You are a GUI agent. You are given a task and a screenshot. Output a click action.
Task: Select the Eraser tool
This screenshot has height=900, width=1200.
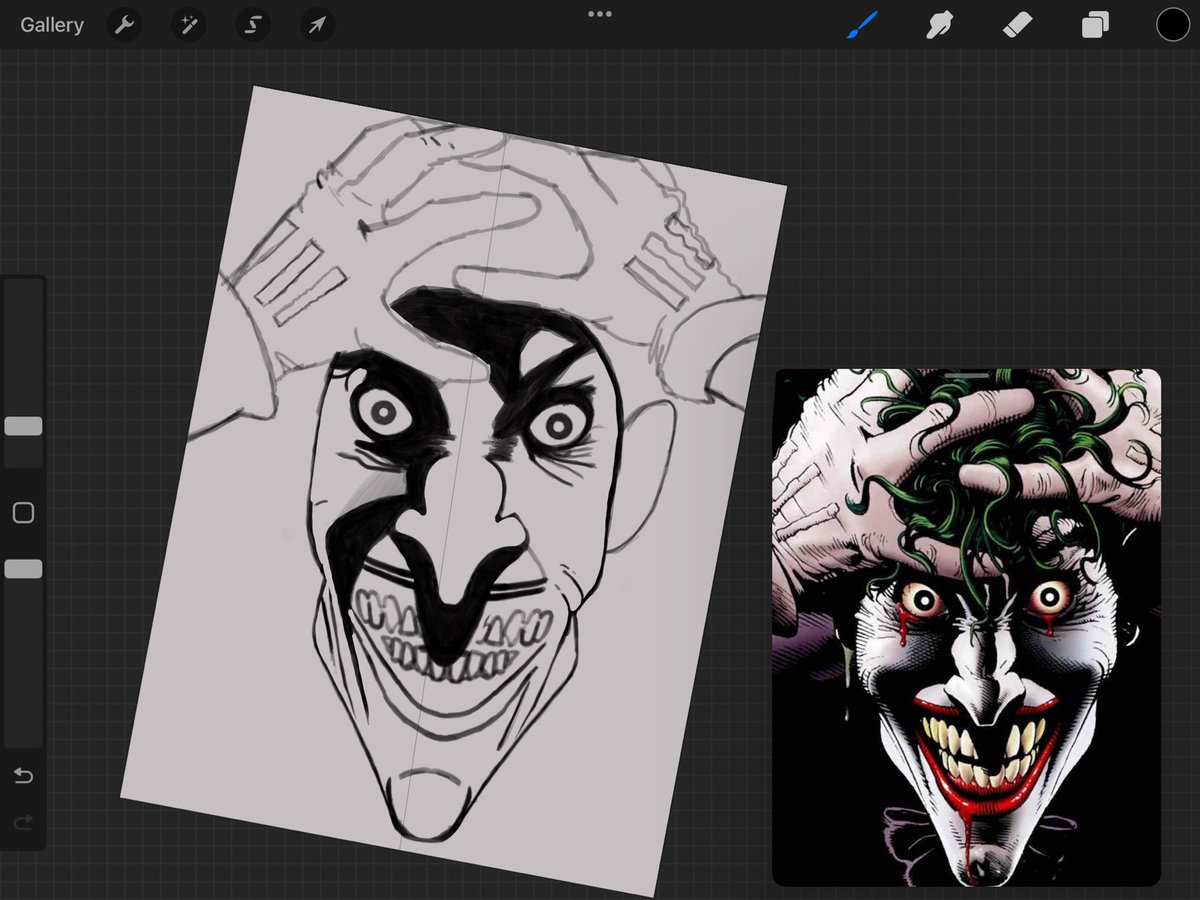point(1017,25)
